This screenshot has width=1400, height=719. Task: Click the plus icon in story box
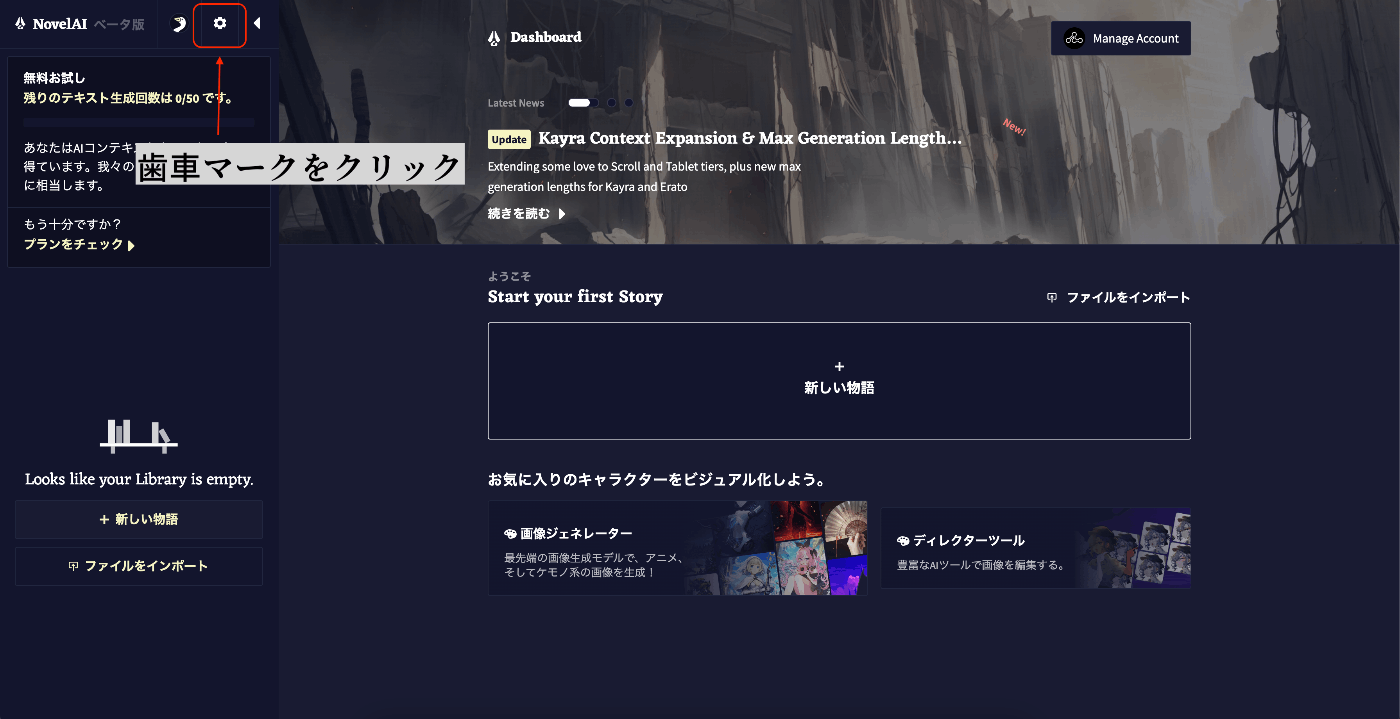point(839,367)
